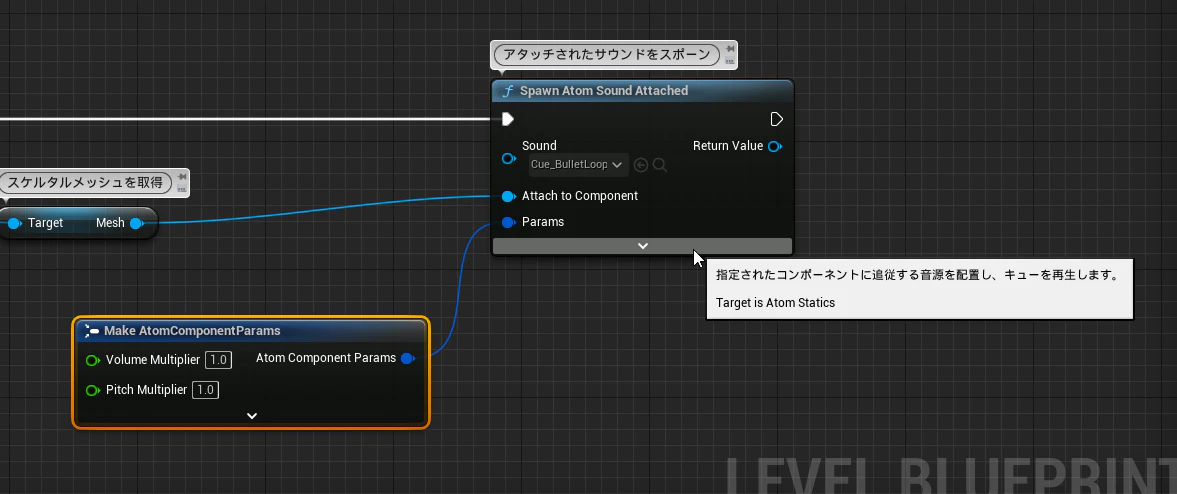Screen dimensions: 1177x494
Task: Toggle comment bubble visibility on skeletal mesh node
Action: click(182, 189)
